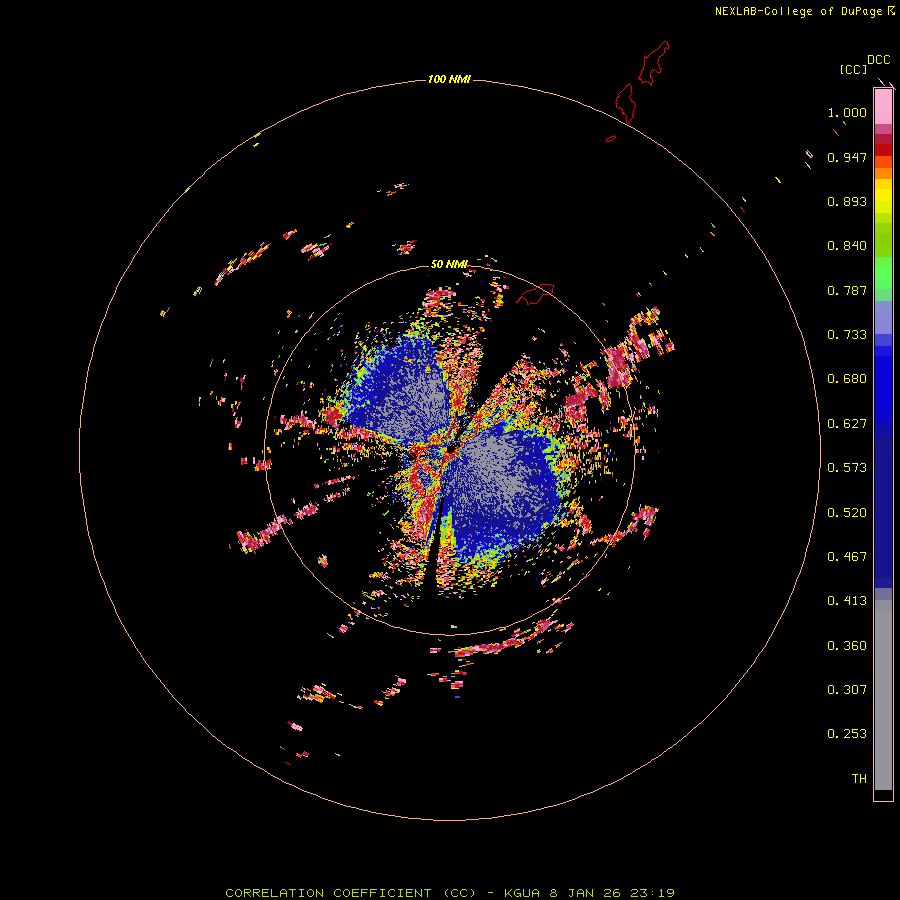Viewport: 900px width, 900px height.
Task: Select the DCC label above the color bar
Action: point(879,60)
